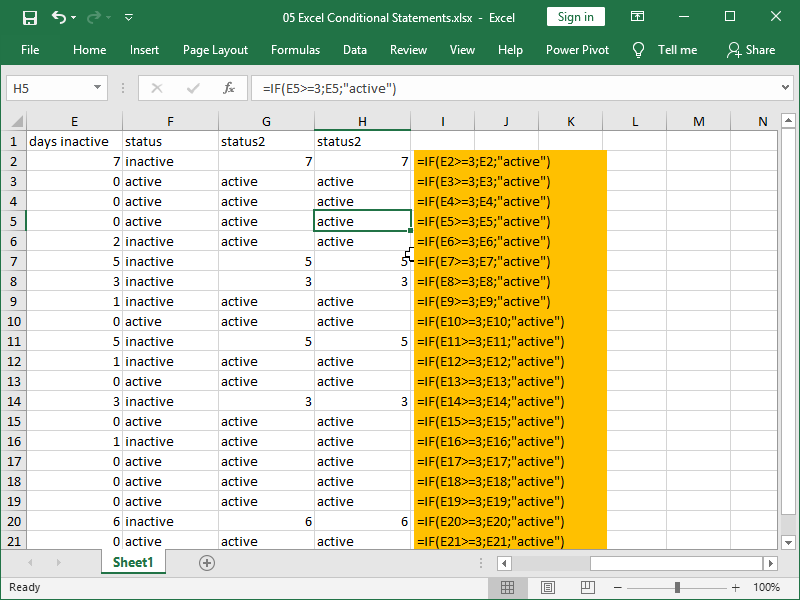Open the Insert Function dialog via fx icon
The width and height of the screenshot is (800, 600).
(230, 88)
